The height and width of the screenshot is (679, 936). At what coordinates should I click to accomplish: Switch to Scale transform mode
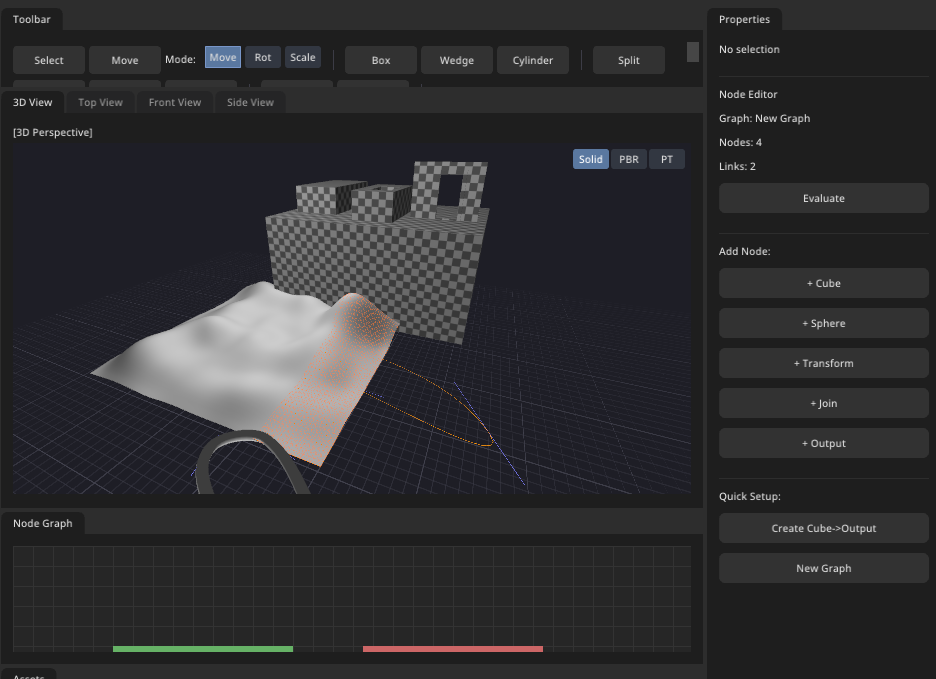pos(302,57)
